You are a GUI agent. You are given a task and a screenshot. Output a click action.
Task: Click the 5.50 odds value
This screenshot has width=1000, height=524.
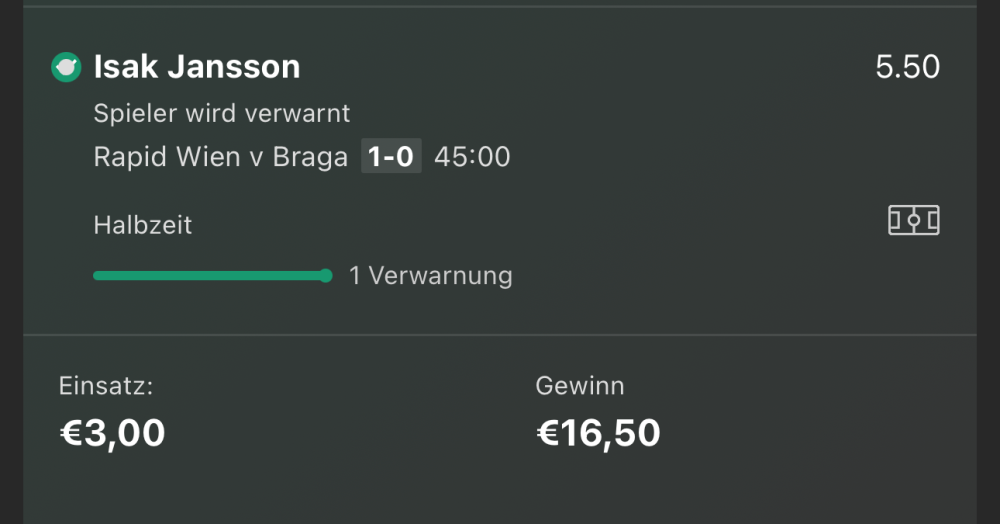pos(907,67)
